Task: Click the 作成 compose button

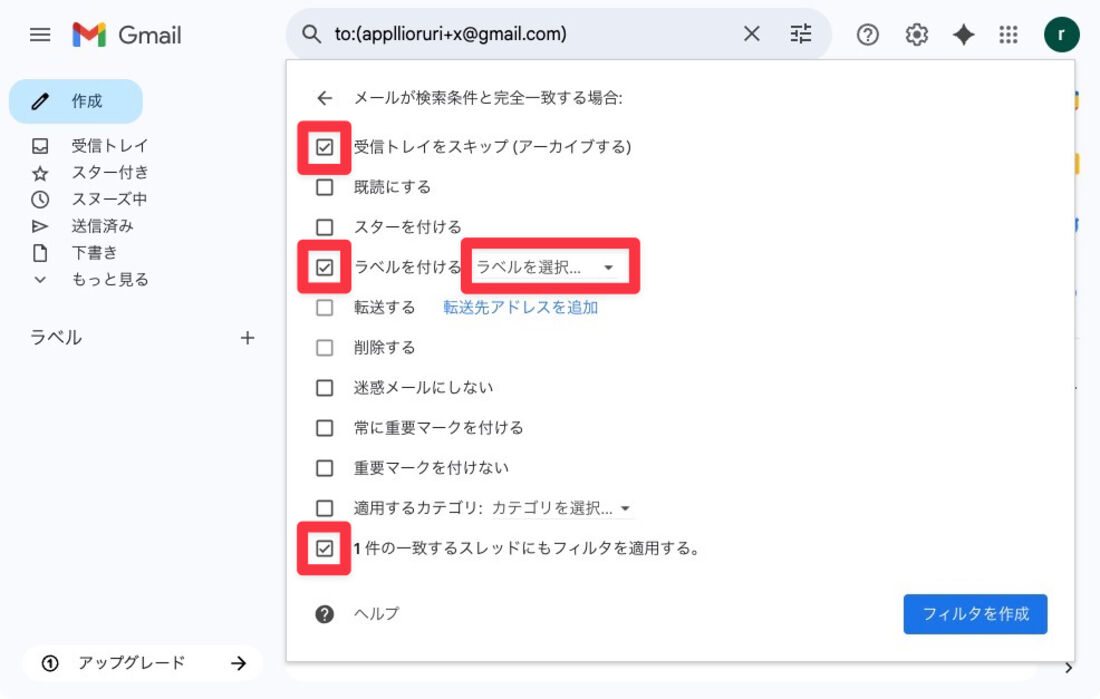Action: click(x=76, y=101)
